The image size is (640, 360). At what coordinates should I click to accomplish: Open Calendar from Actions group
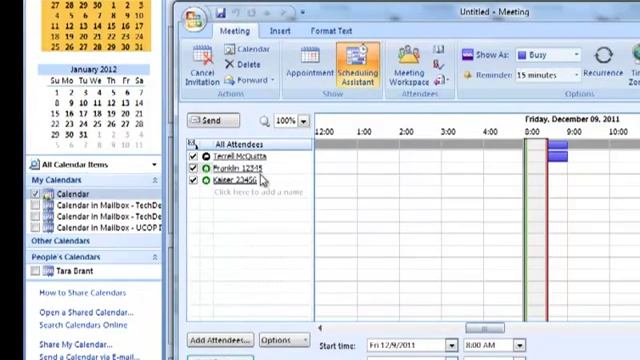247,49
